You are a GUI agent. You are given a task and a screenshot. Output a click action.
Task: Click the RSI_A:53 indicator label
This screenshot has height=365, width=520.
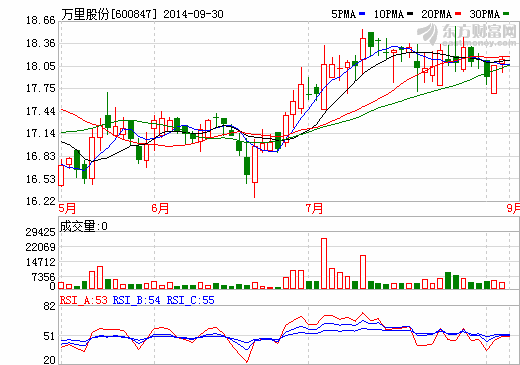(84, 300)
